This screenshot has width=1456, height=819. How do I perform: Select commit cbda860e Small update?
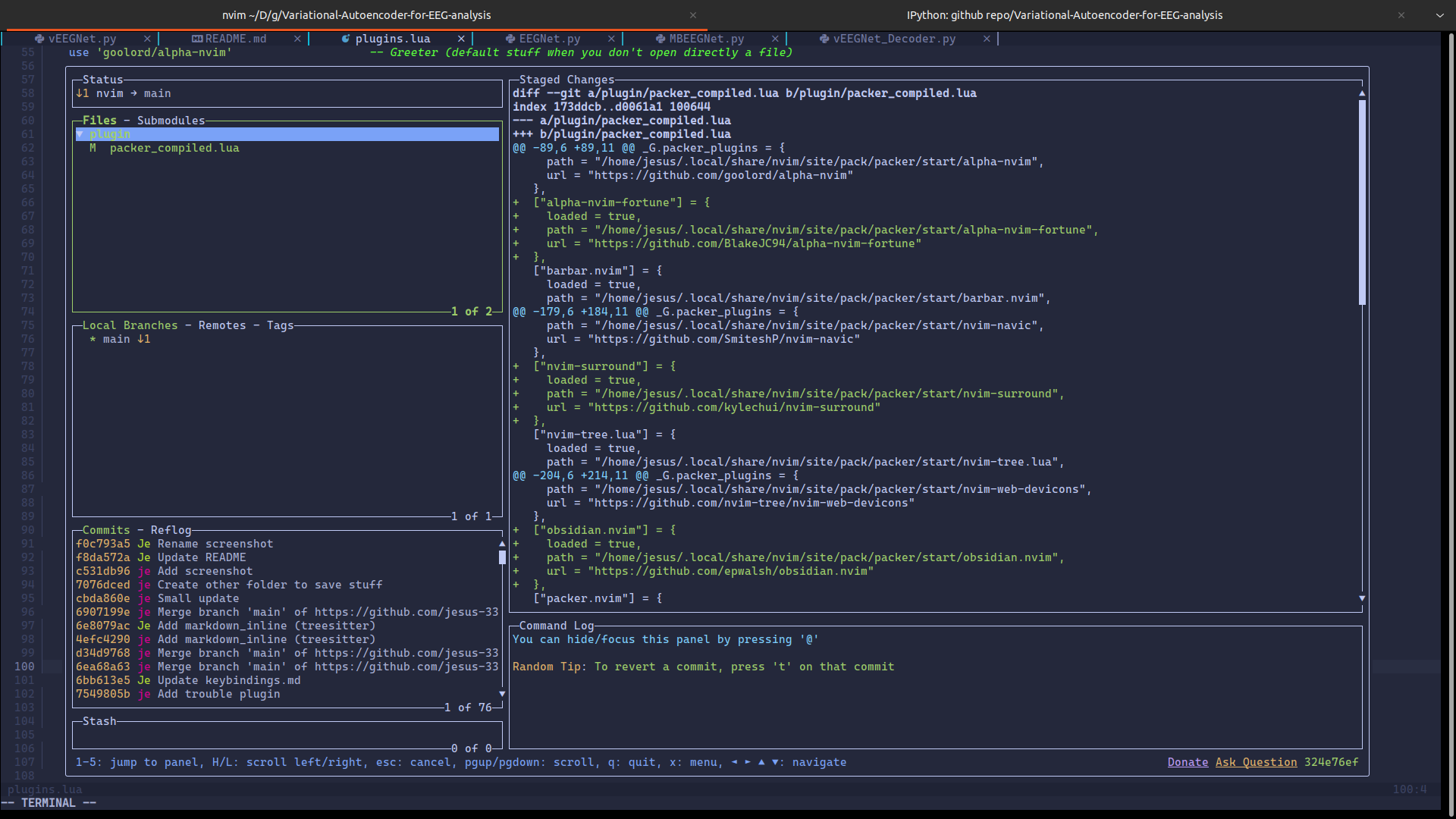(287, 598)
